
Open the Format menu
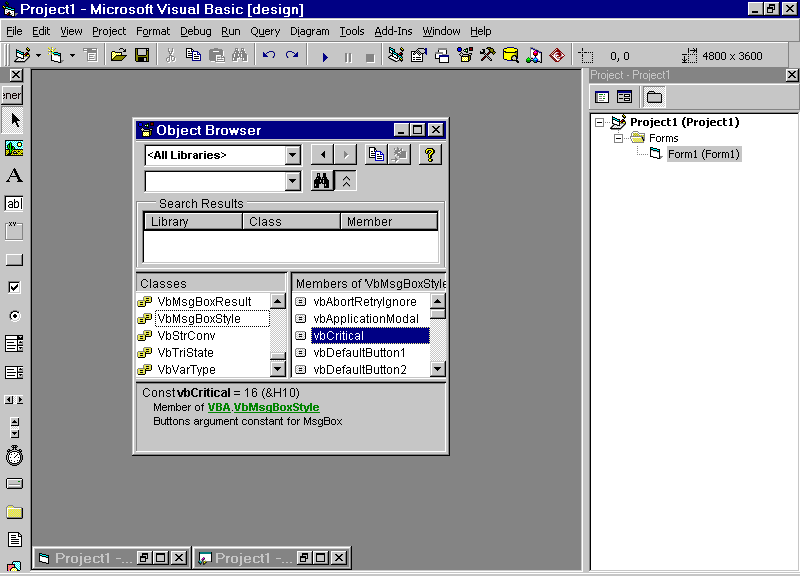[x=153, y=31]
